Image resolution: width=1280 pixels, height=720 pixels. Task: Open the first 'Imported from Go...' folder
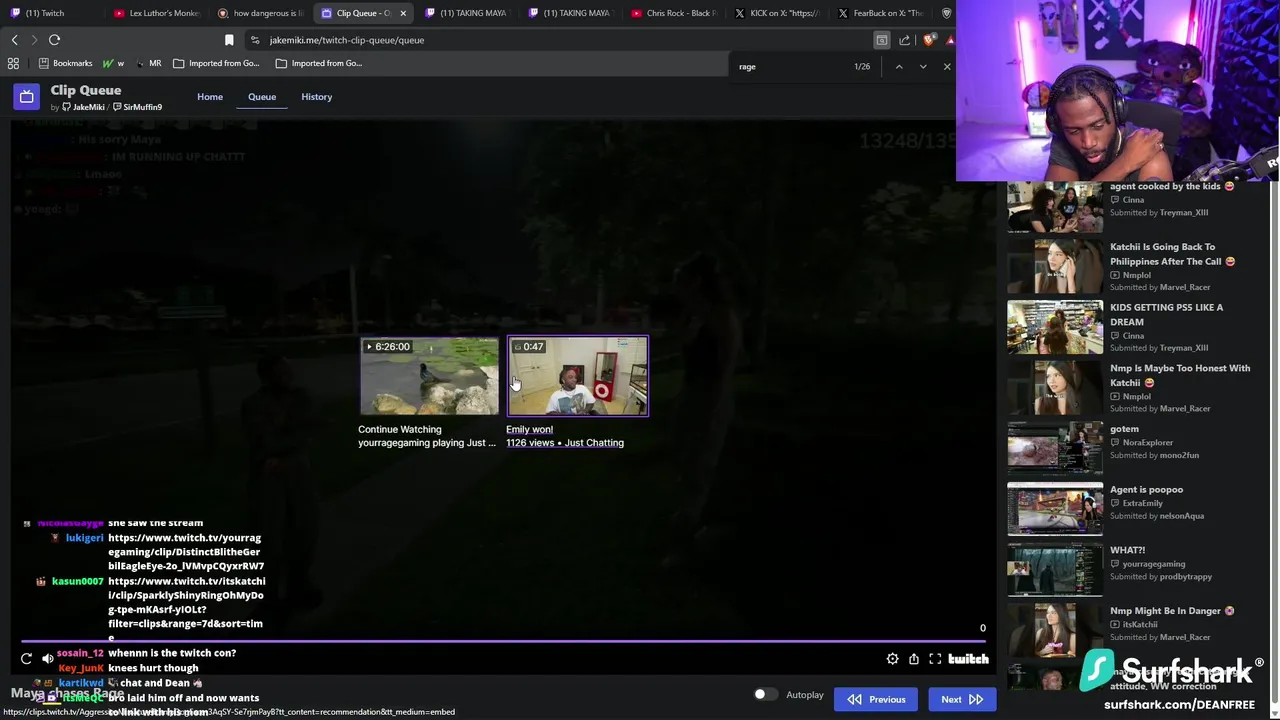click(x=216, y=63)
